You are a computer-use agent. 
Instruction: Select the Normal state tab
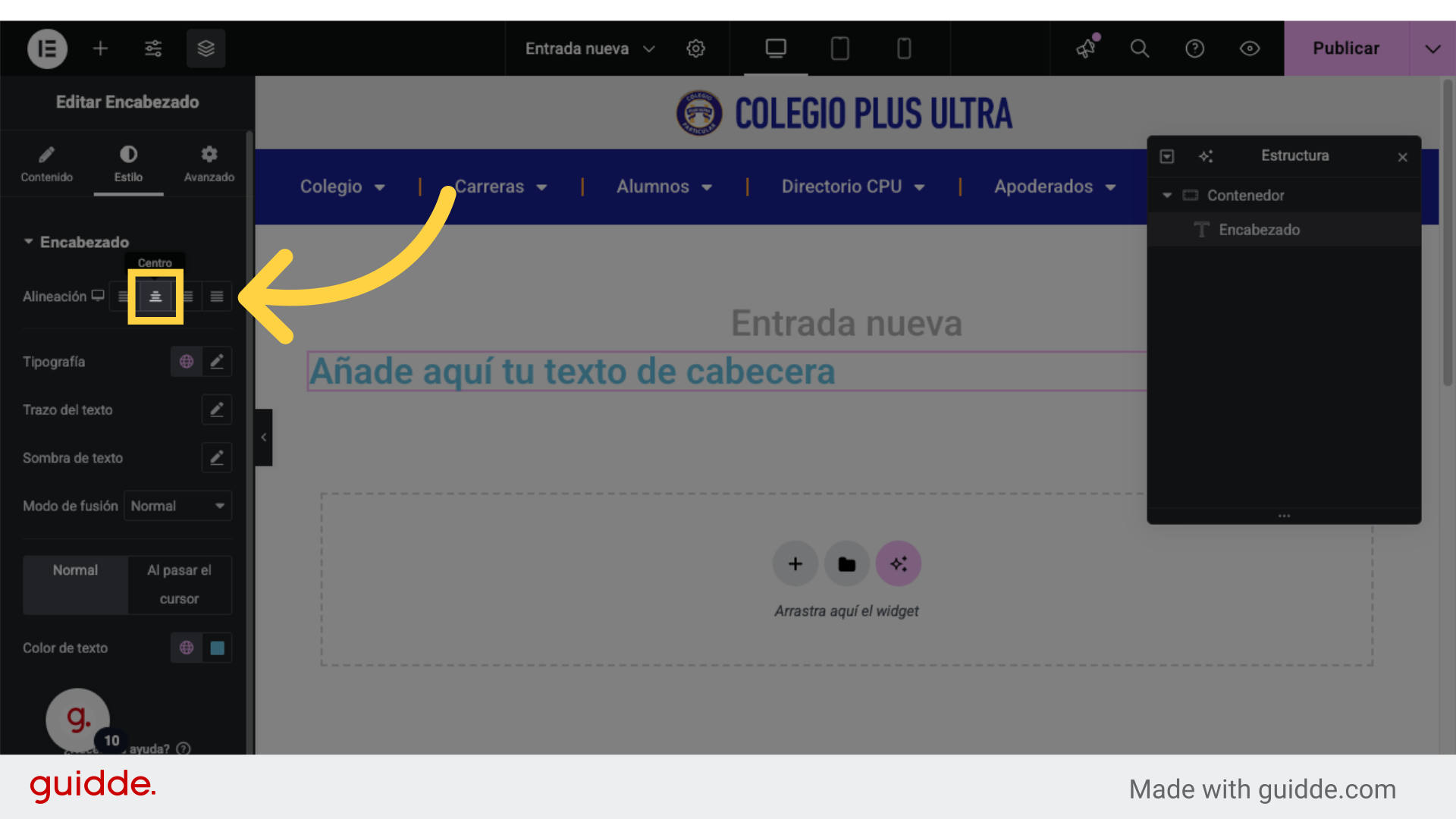[75, 585]
